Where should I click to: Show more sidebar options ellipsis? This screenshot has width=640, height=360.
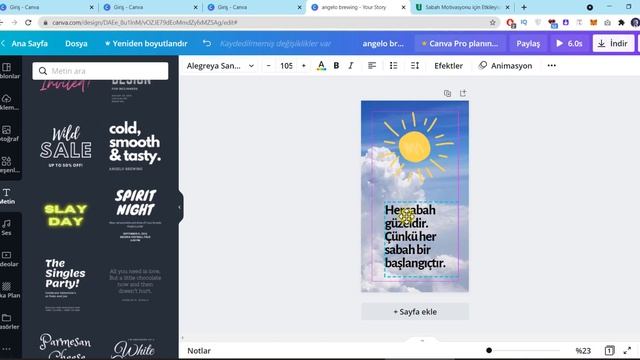click(6, 349)
